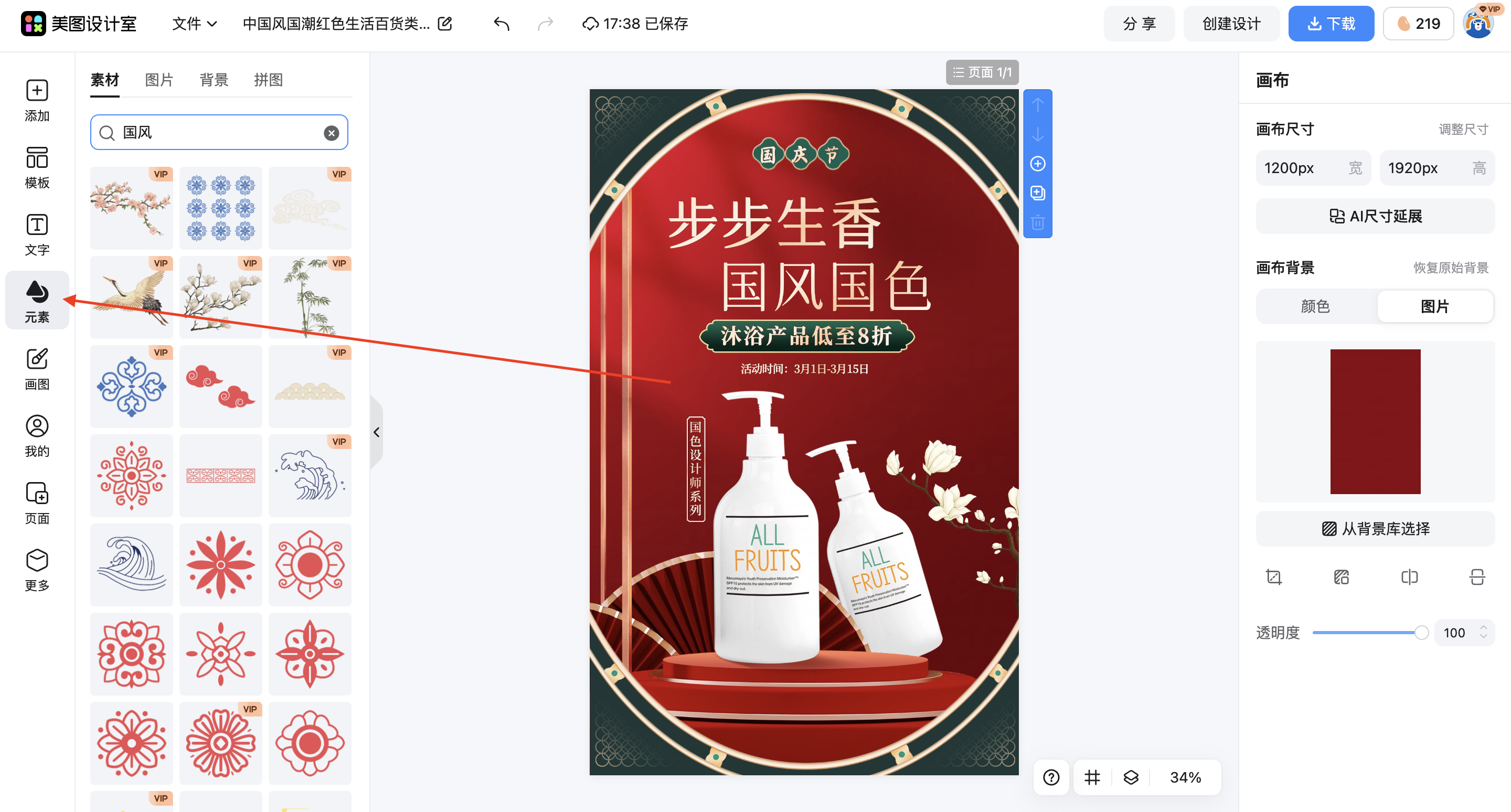
Task: Open the 页面 1/1 page list
Action: 982,72
